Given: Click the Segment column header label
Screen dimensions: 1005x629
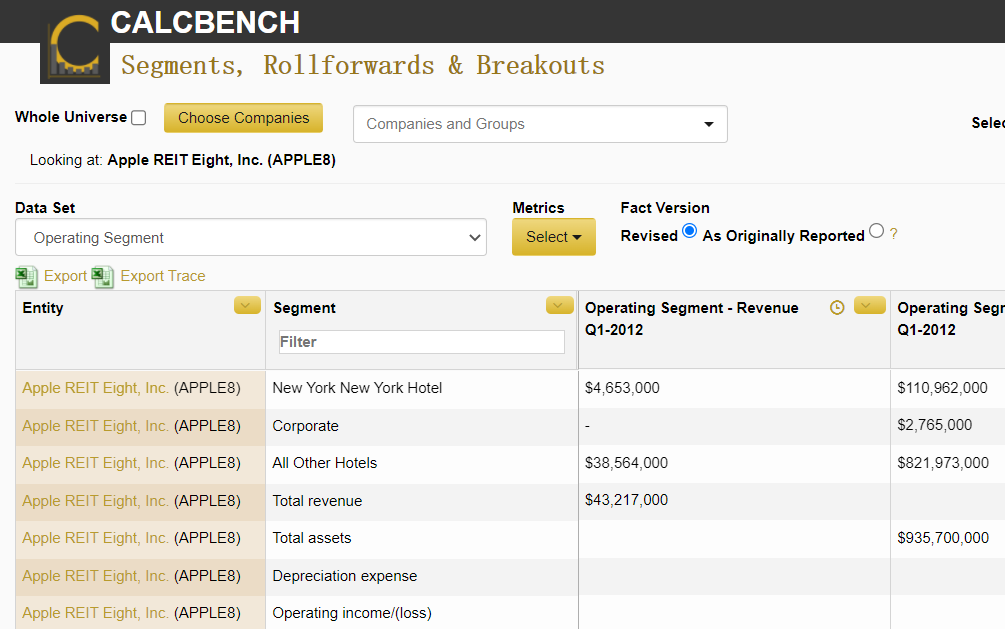Looking at the screenshot, I should pos(304,308).
